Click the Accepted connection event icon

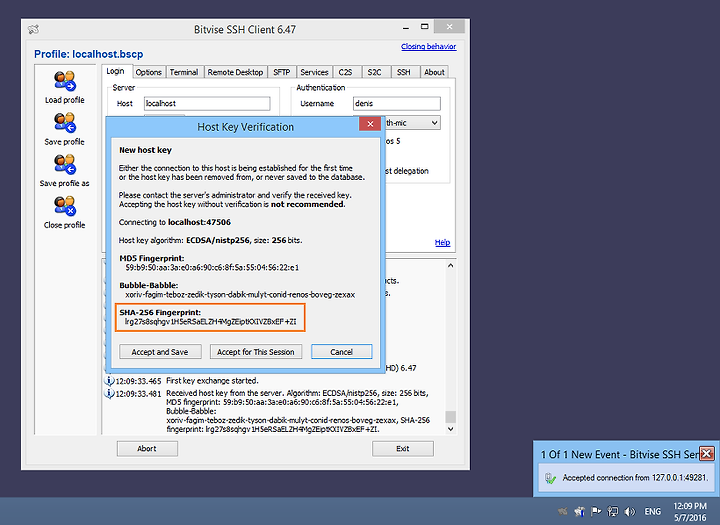pos(550,478)
